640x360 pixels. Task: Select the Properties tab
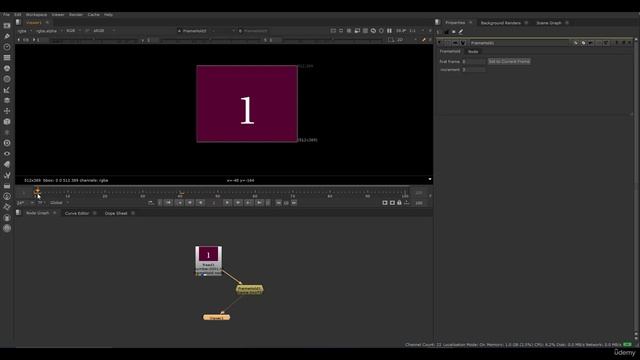pyautogui.click(x=455, y=23)
